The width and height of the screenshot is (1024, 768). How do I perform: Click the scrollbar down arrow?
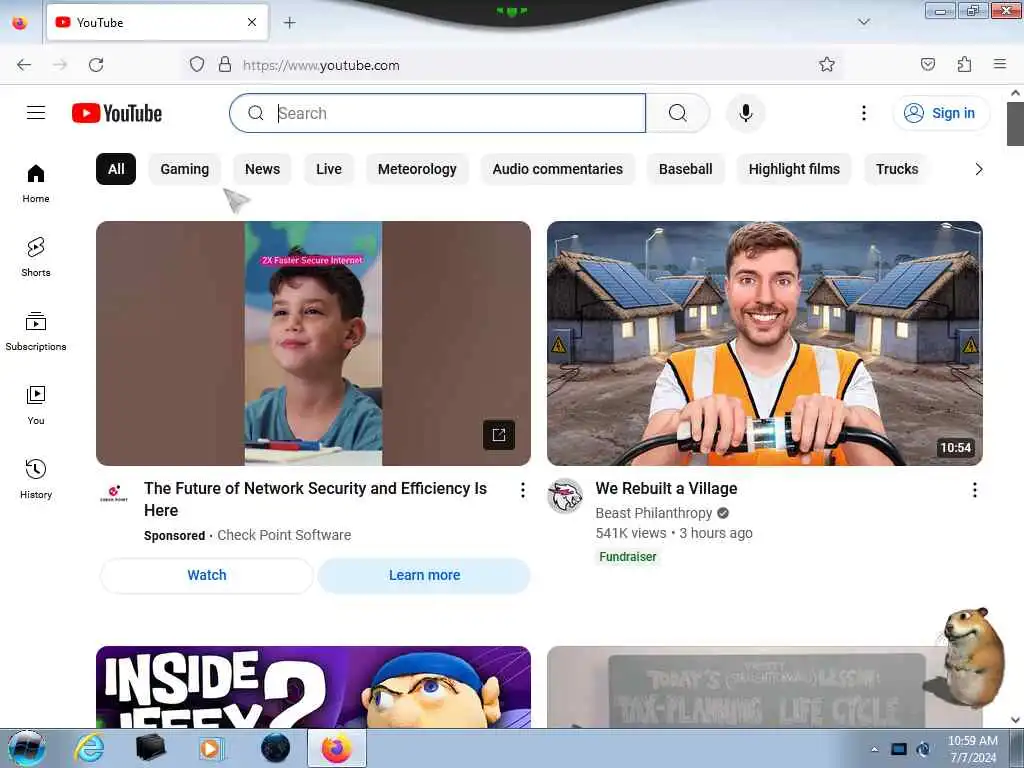coord(1015,720)
